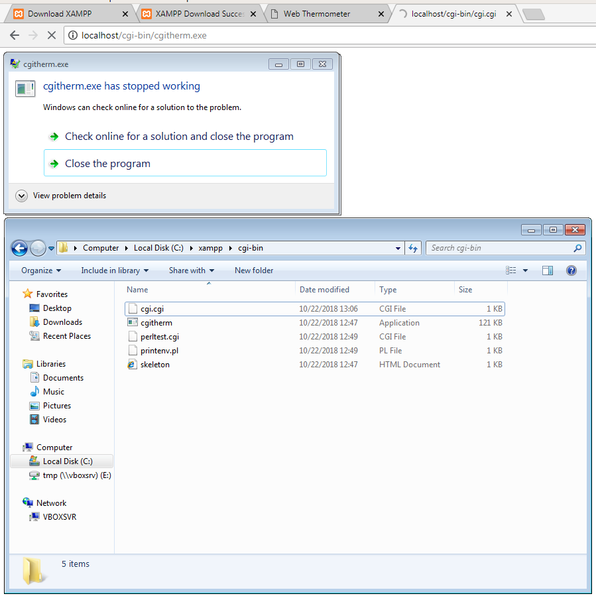Click the browser back arrow
The image size is (596, 600).
(x=15, y=36)
